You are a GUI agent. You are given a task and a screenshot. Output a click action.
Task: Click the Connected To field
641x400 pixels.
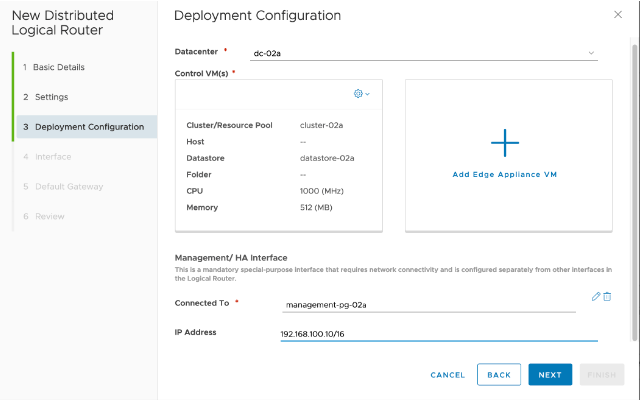point(430,304)
